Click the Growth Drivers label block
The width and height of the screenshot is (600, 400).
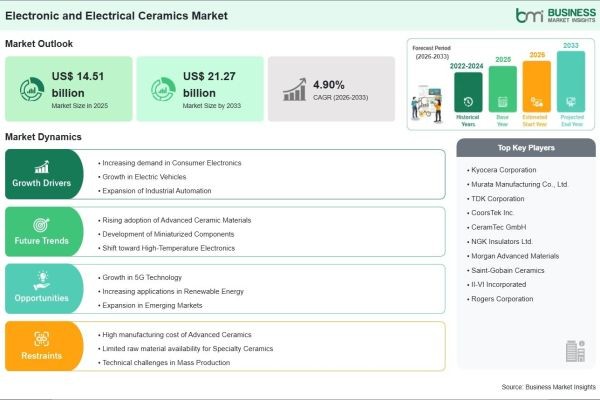click(x=44, y=174)
